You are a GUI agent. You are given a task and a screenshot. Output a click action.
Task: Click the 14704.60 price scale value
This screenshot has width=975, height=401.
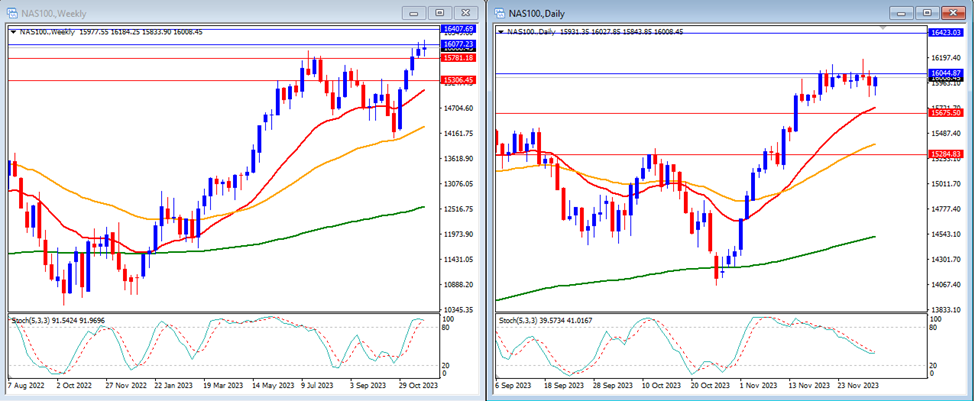click(456, 108)
